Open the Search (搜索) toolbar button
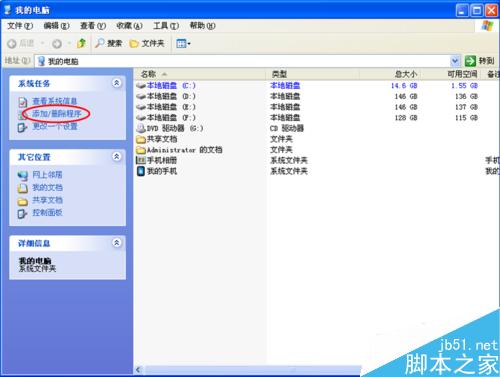500x377 pixels. [x=108, y=43]
